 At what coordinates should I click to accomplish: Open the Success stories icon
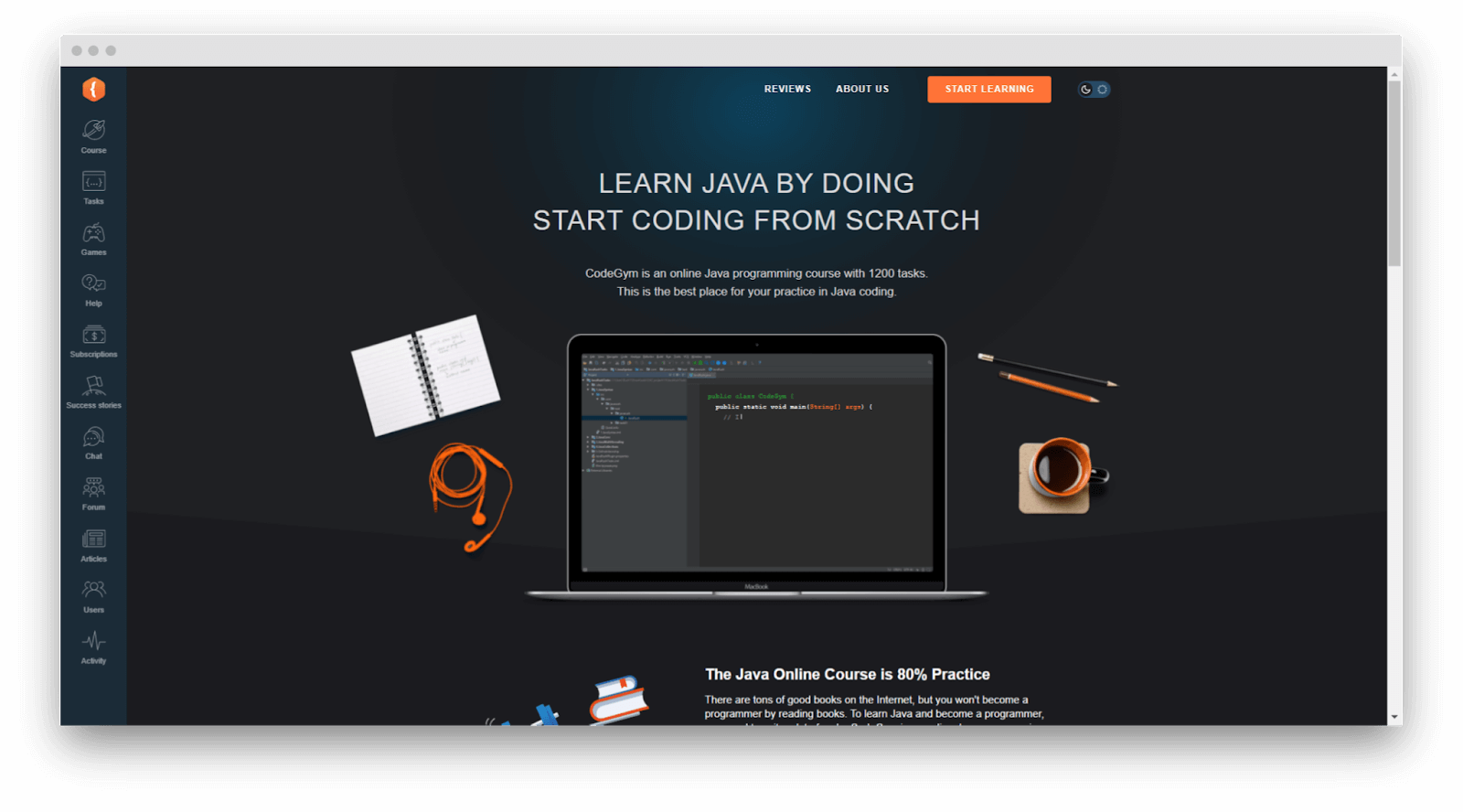pos(93,386)
